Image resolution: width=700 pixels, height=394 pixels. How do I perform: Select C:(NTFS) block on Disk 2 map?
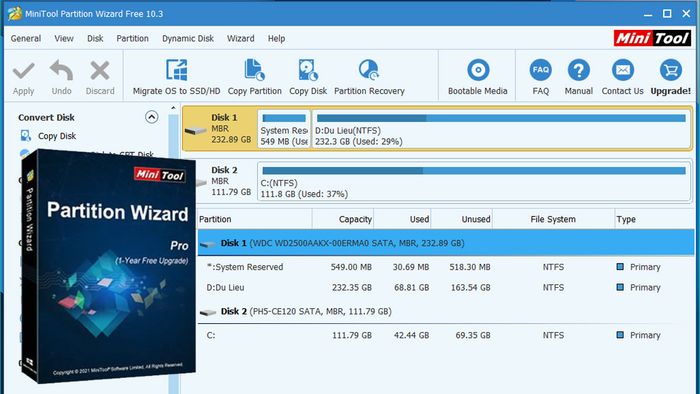(474, 182)
